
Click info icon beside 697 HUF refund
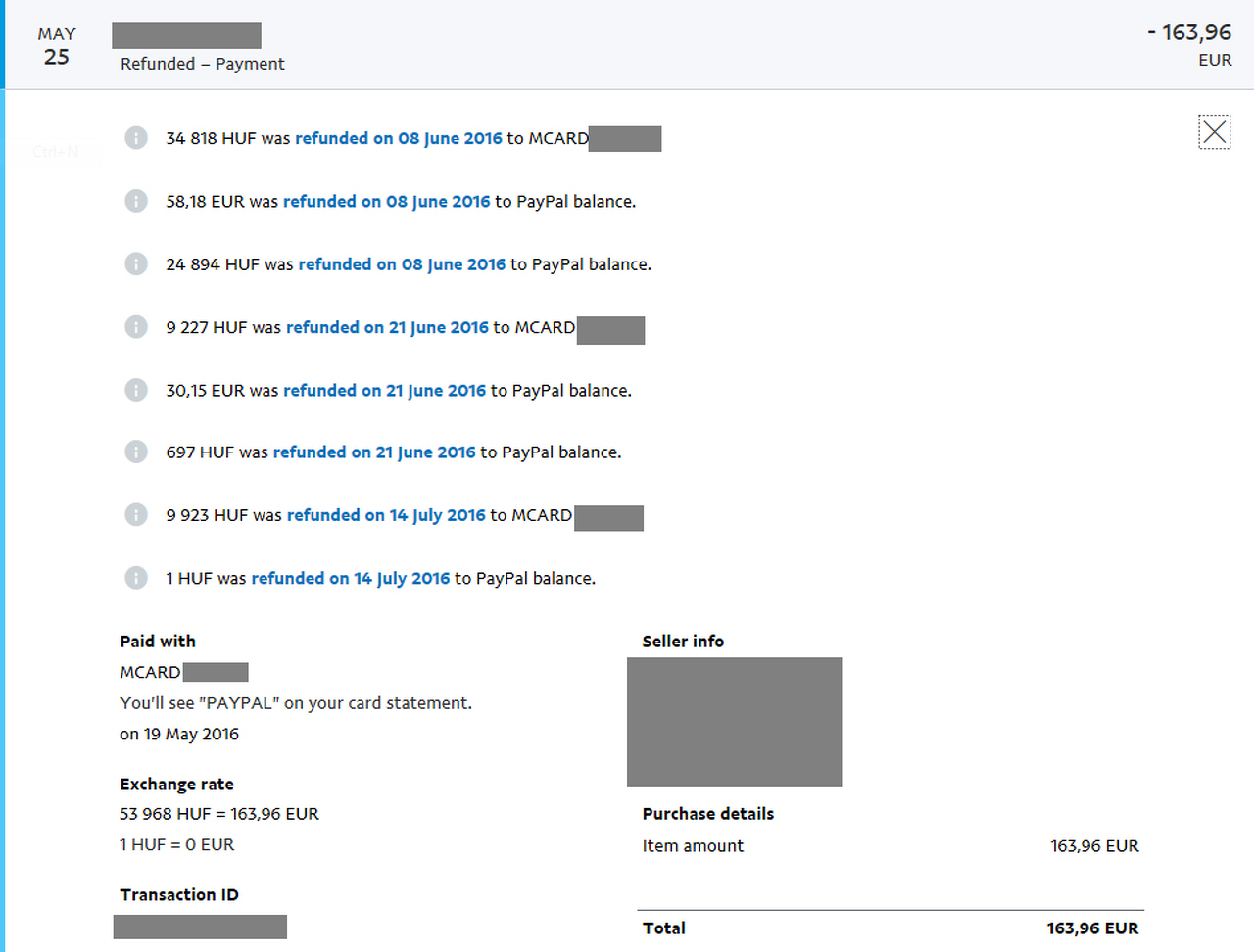click(136, 452)
